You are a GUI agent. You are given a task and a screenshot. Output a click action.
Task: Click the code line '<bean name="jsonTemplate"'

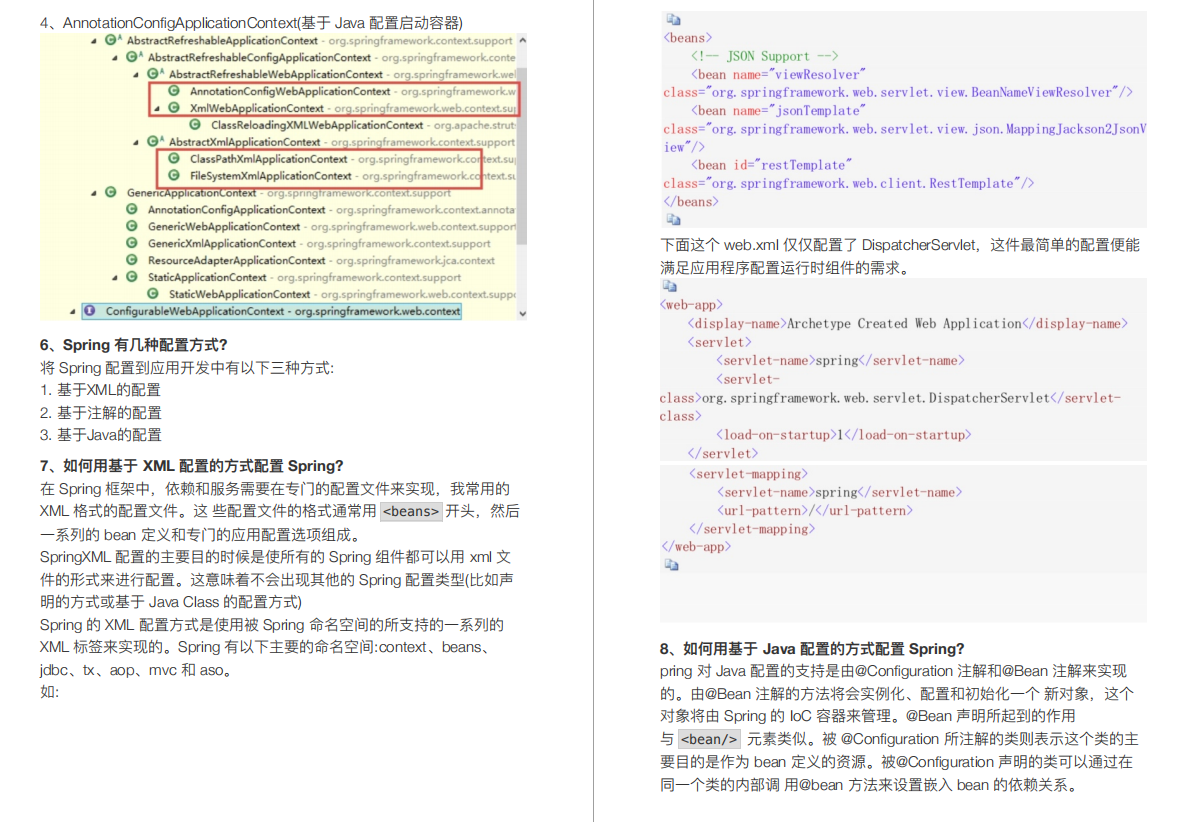point(776,111)
